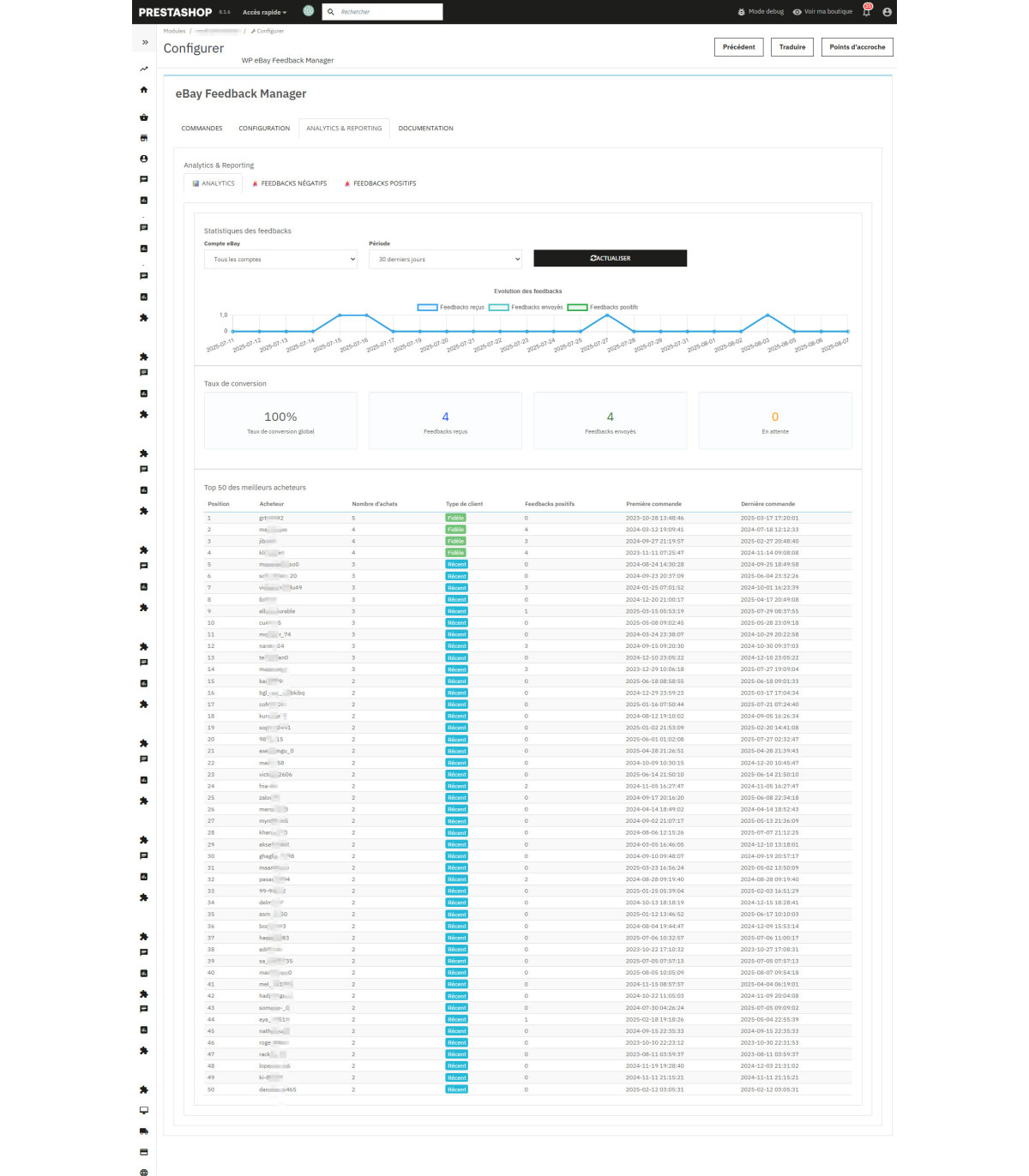
Task: Expand the Accès rapide menu
Action: pyautogui.click(x=264, y=12)
